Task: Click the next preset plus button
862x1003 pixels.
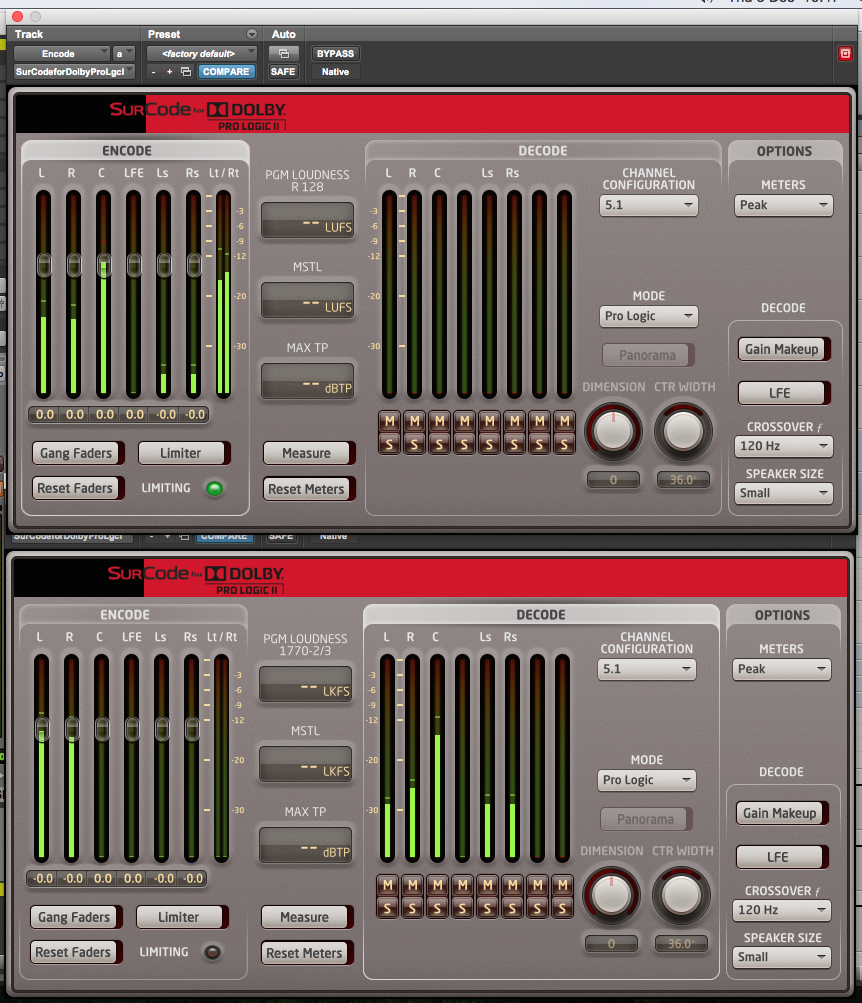Action: (x=170, y=72)
